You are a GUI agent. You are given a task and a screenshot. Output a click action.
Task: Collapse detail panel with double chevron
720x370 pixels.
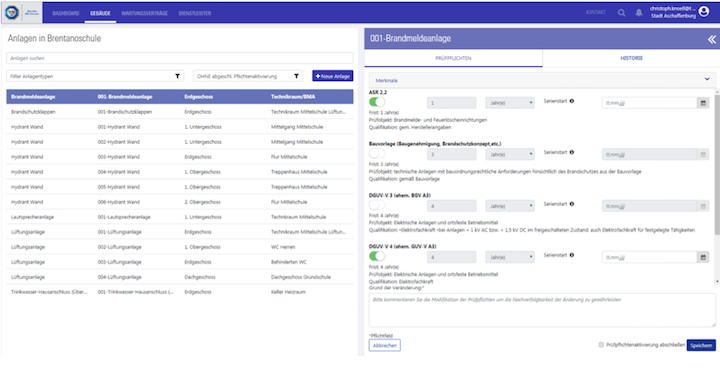pyautogui.click(x=711, y=40)
